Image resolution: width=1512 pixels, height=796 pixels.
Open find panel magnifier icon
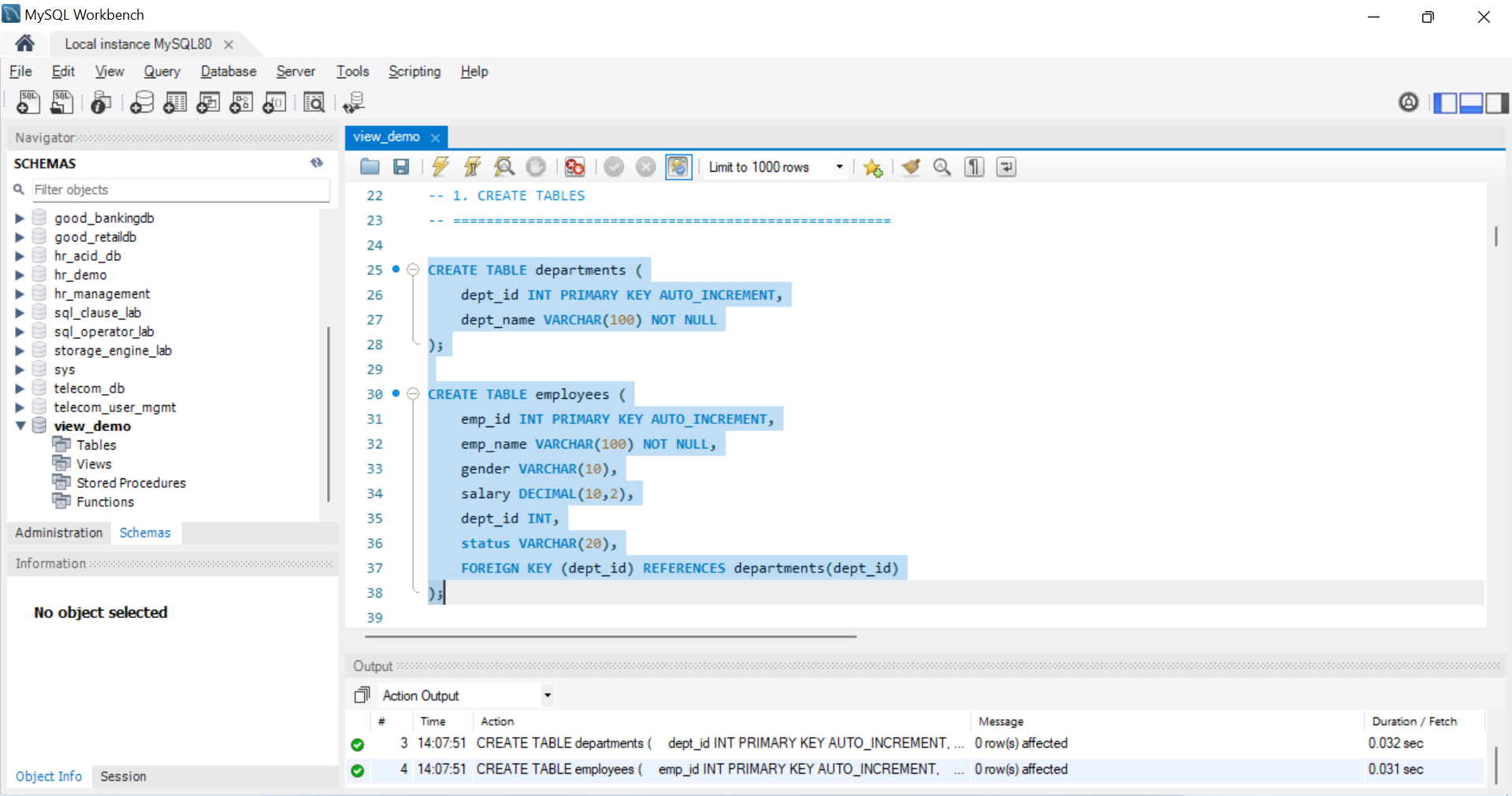tap(942, 167)
